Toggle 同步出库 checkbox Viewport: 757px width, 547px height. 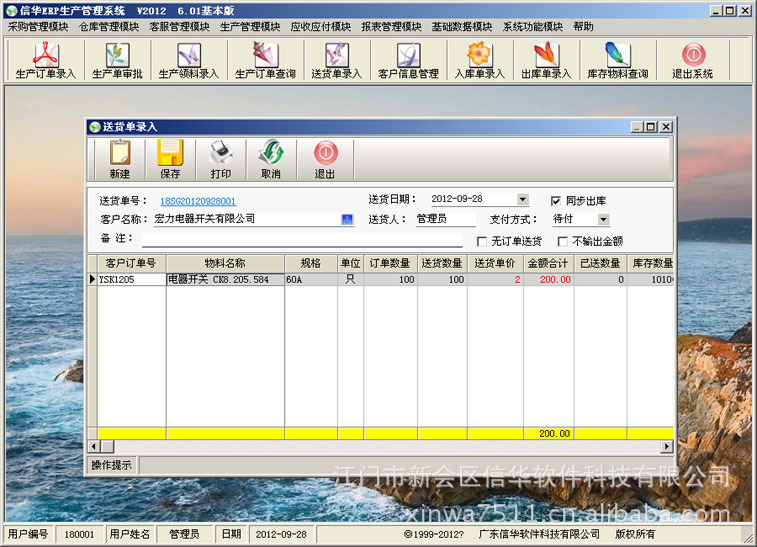(556, 201)
